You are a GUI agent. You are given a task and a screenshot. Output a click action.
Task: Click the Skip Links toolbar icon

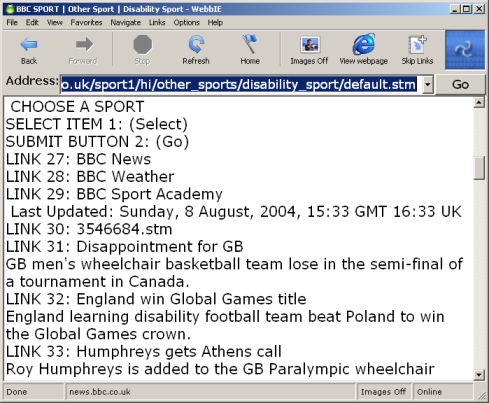click(x=417, y=44)
